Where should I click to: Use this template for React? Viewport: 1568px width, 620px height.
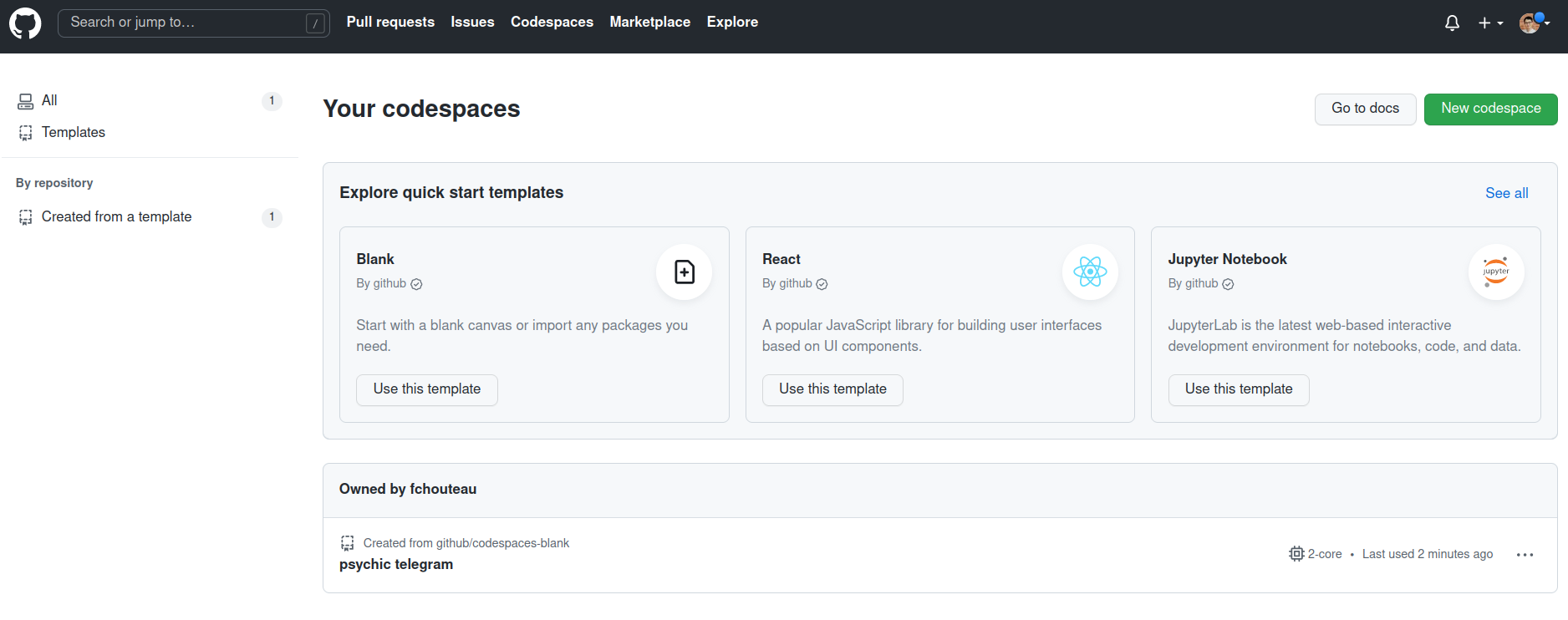coord(832,389)
